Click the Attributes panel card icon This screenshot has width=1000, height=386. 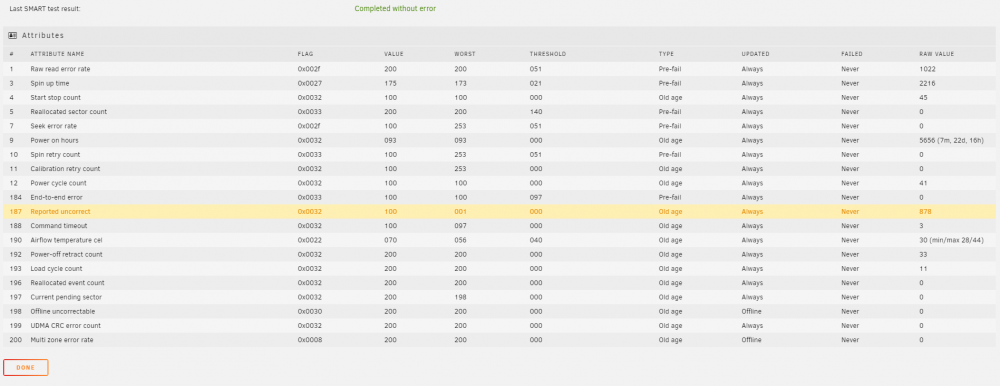tap(13, 36)
